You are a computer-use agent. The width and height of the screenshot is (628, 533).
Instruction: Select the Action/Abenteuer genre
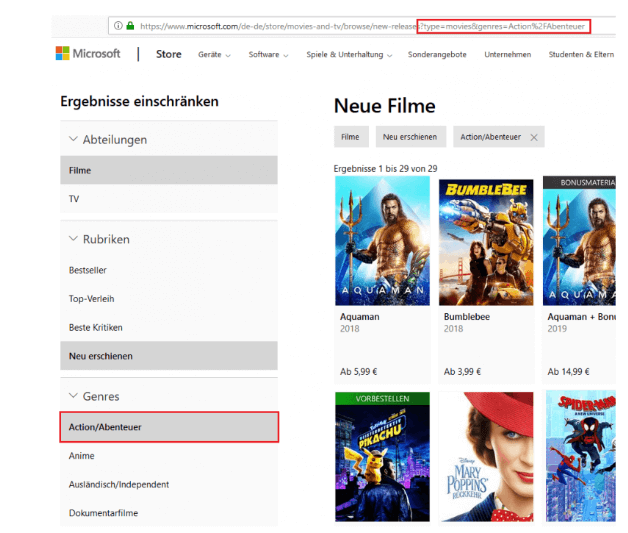(x=169, y=427)
